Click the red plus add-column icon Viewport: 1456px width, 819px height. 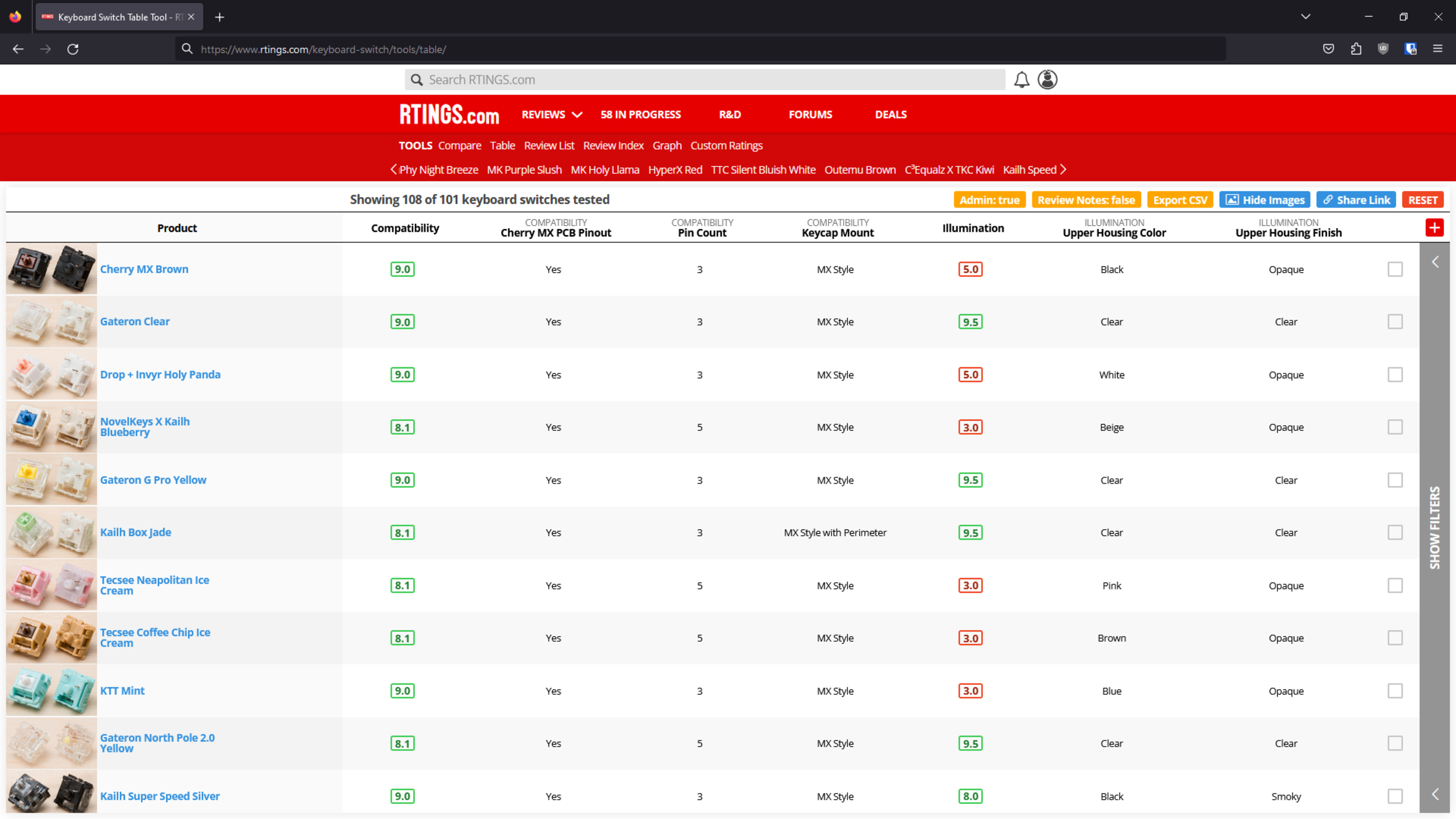click(x=1434, y=228)
